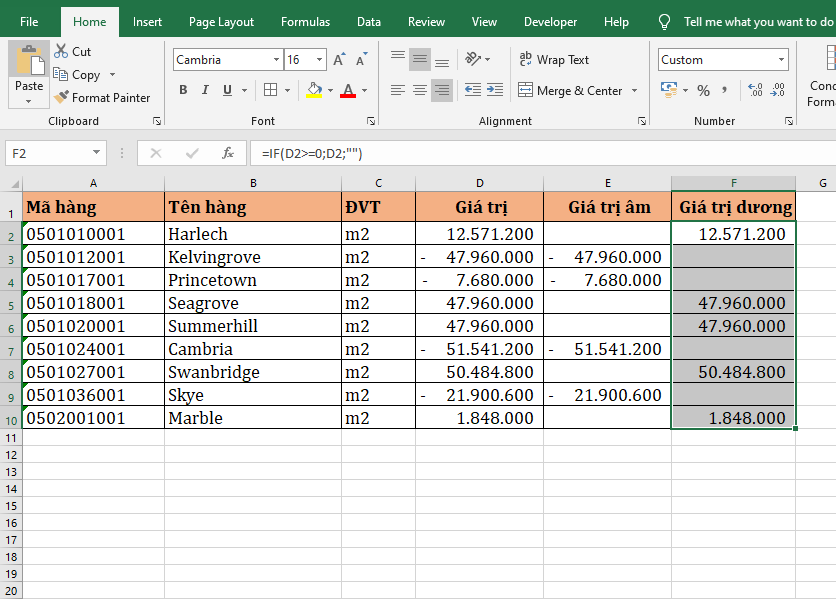
Task: Open the Name Box dropdown arrow
Action: [x=97, y=153]
